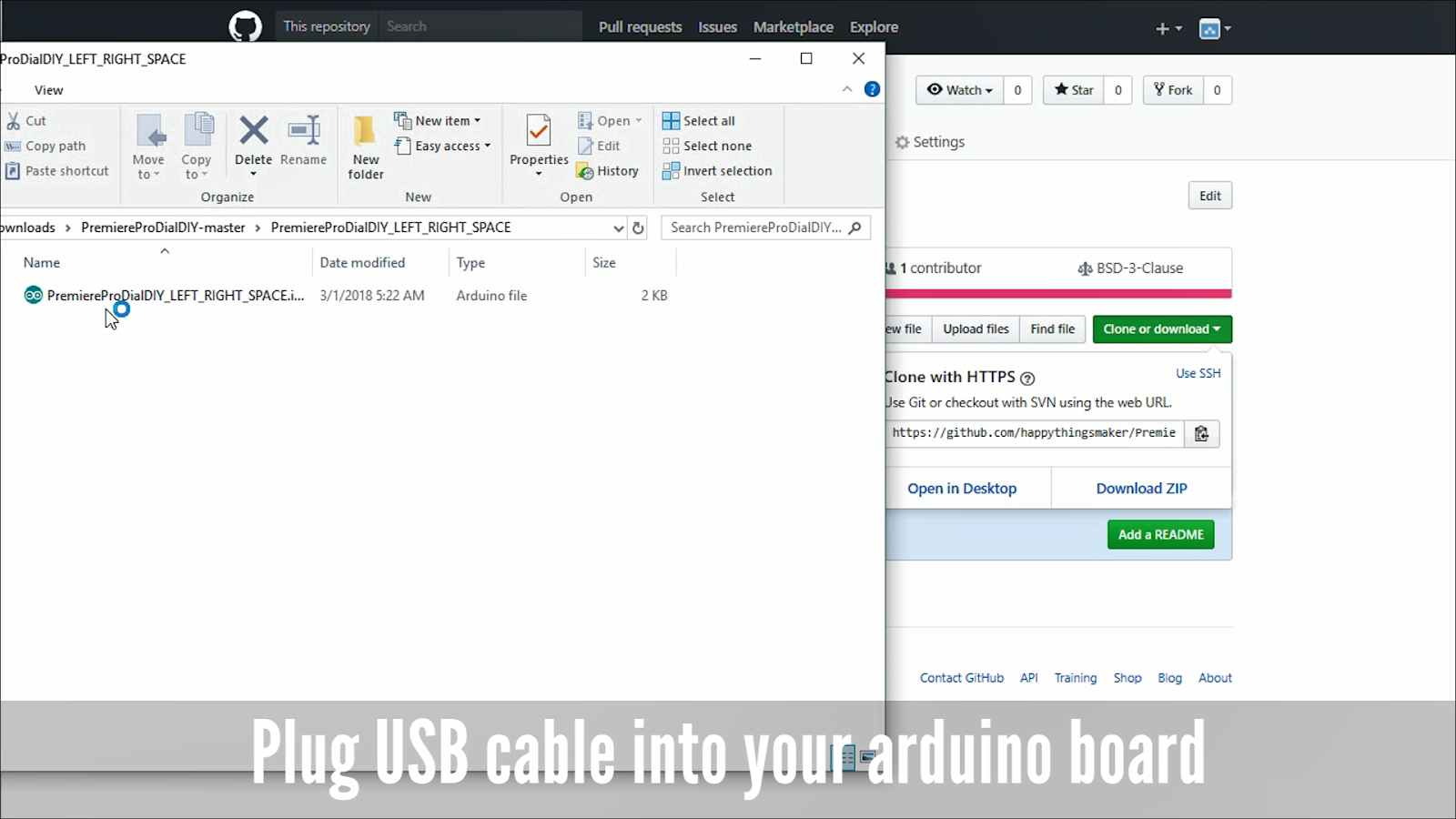Click Invert selection in the ribbon
The height and width of the screenshot is (819, 1456).
click(717, 171)
